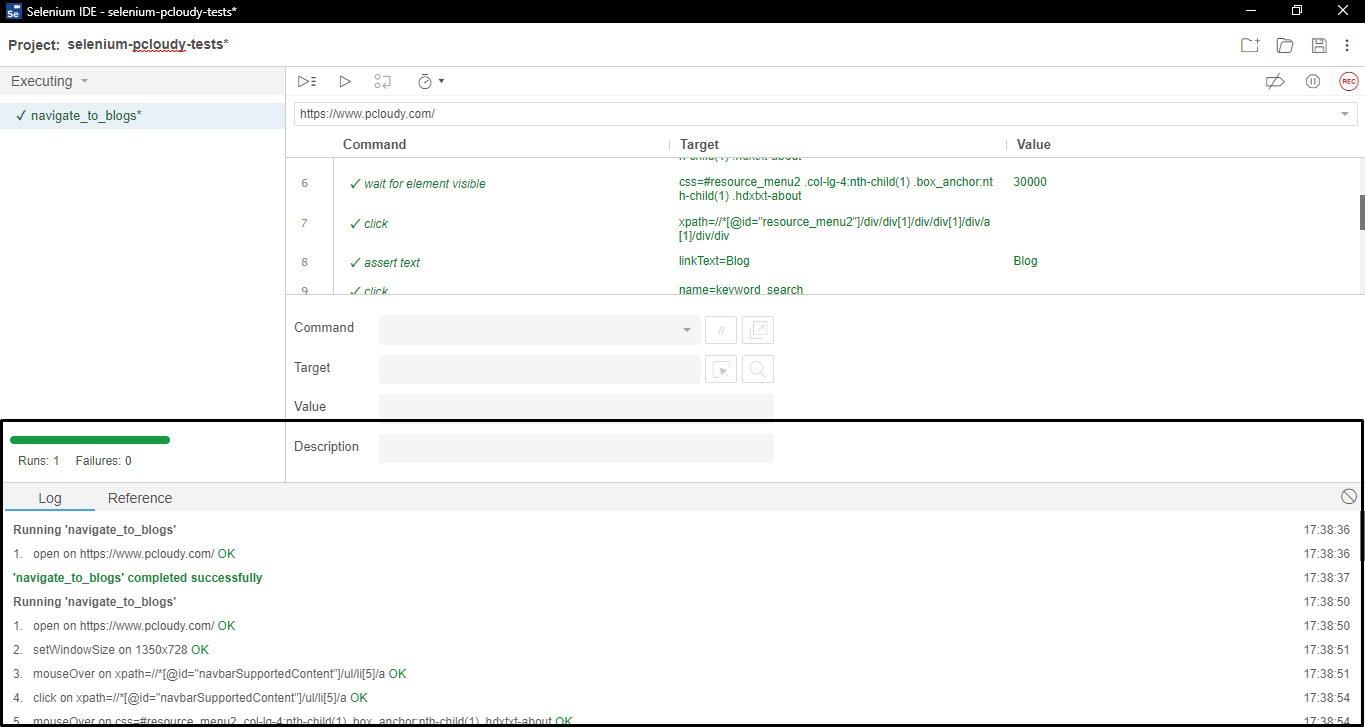
Task: Toggle pause on exceptions icon
Action: [x=1313, y=81]
